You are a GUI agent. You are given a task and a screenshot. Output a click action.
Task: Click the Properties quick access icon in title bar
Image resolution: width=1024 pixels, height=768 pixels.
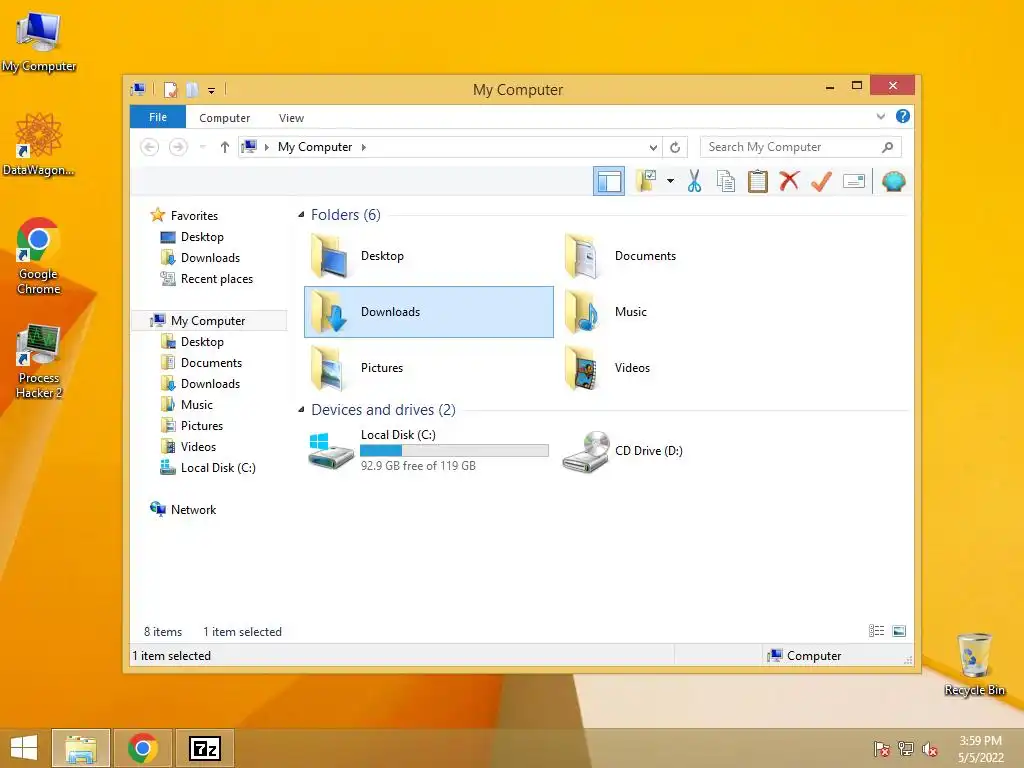170,89
